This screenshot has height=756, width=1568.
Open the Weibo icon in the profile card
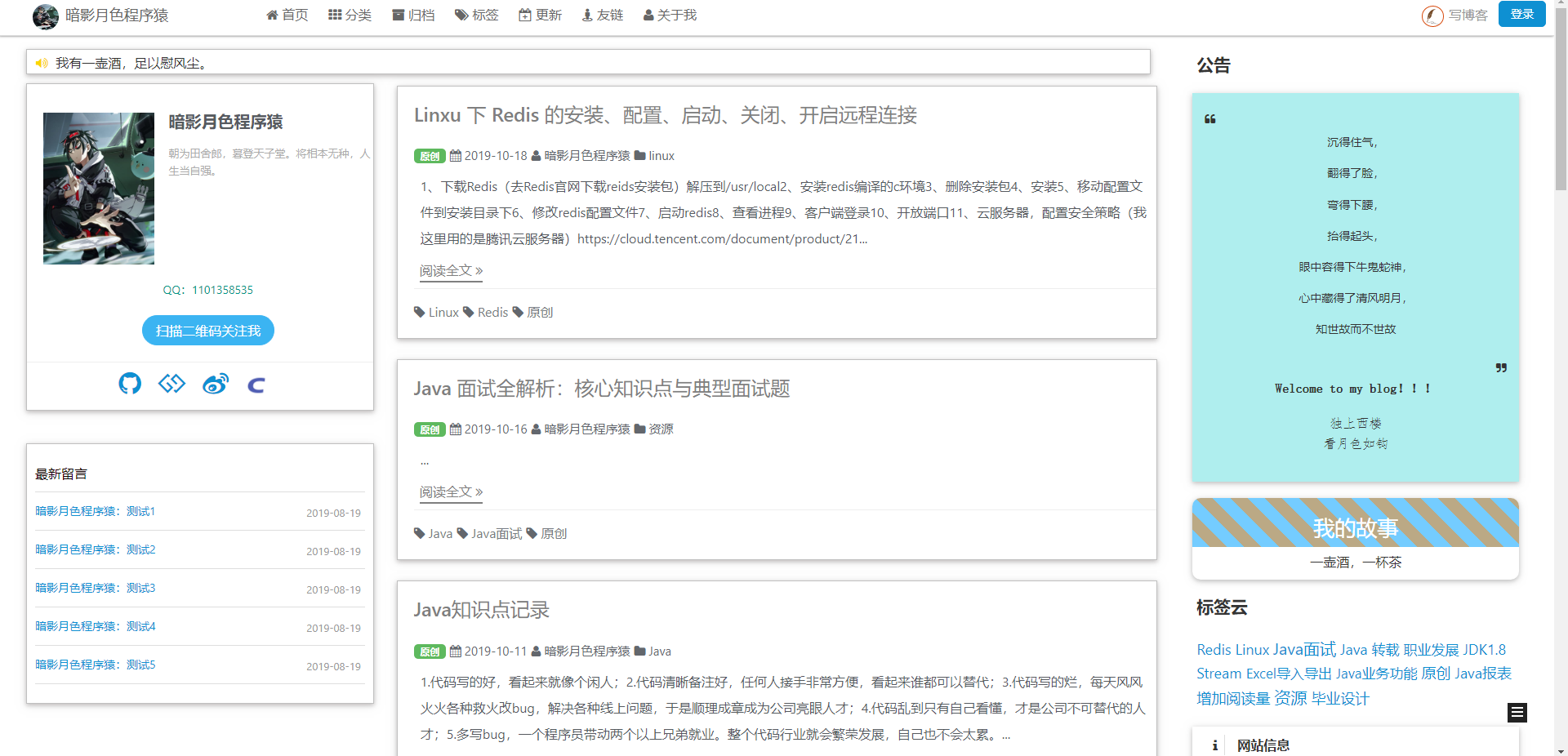pos(216,384)
